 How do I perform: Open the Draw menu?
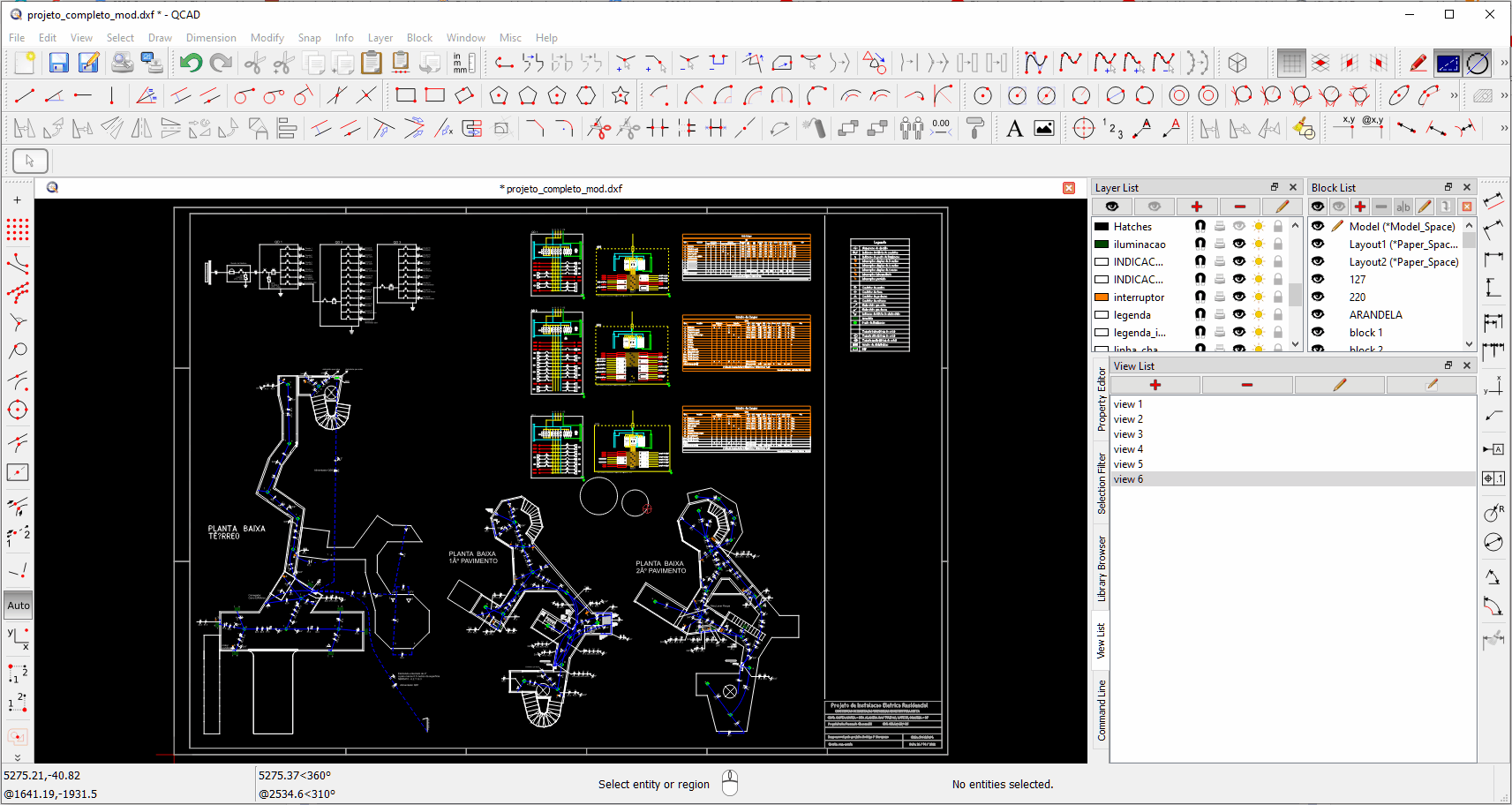click(x=160, y=38)
